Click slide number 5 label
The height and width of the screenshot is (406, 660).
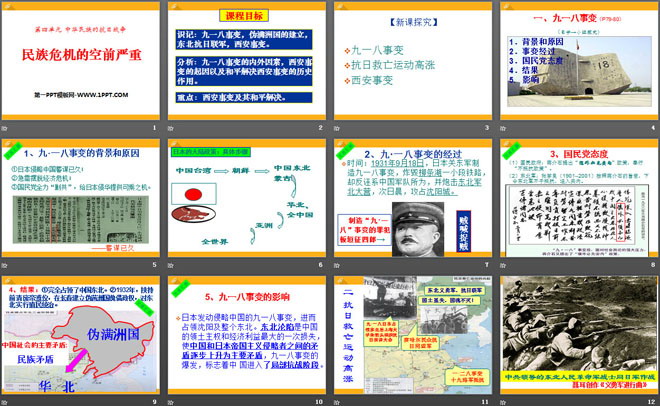coord(154,265)
